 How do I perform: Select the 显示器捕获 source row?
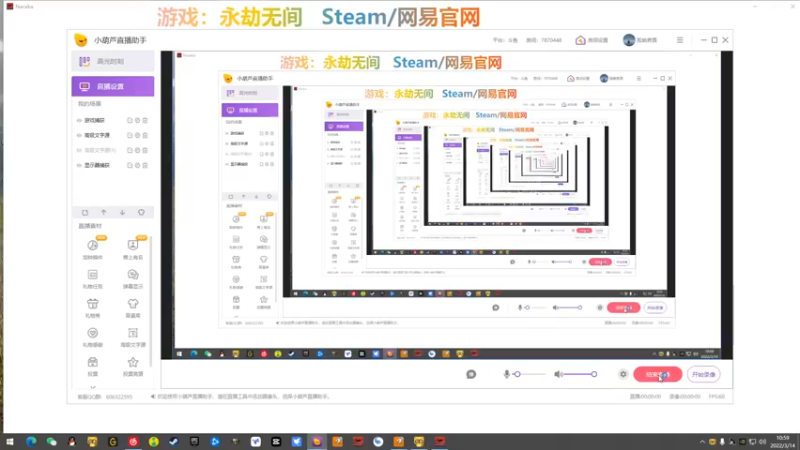[113, 165]
